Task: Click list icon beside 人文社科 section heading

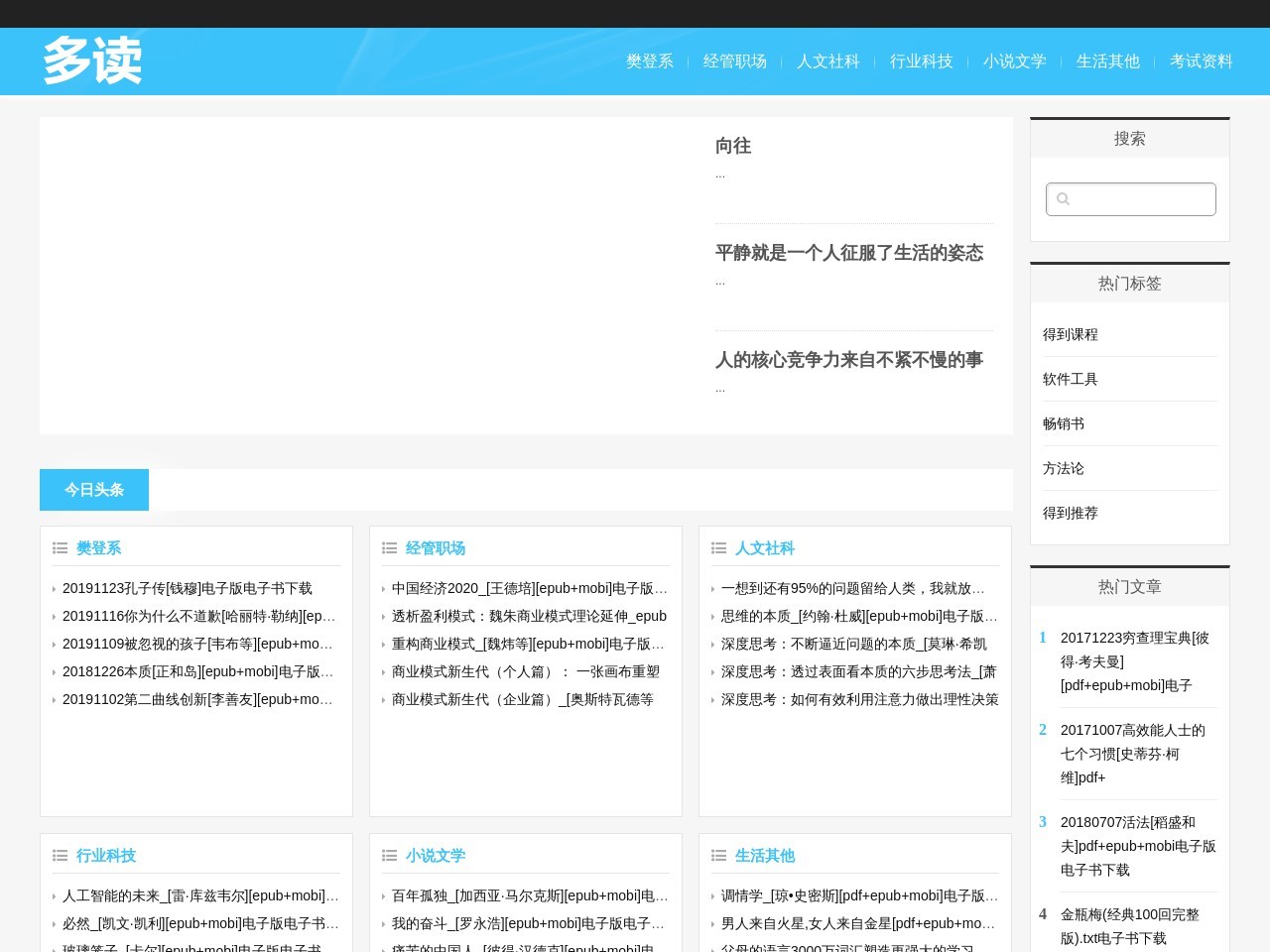Action: tap(719, 548)
